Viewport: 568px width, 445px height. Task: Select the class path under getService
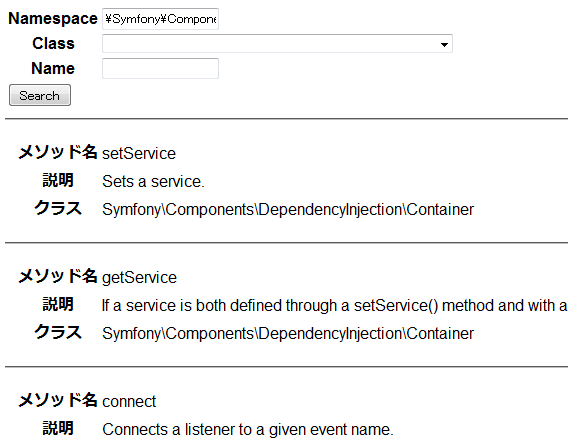[288, 333]
